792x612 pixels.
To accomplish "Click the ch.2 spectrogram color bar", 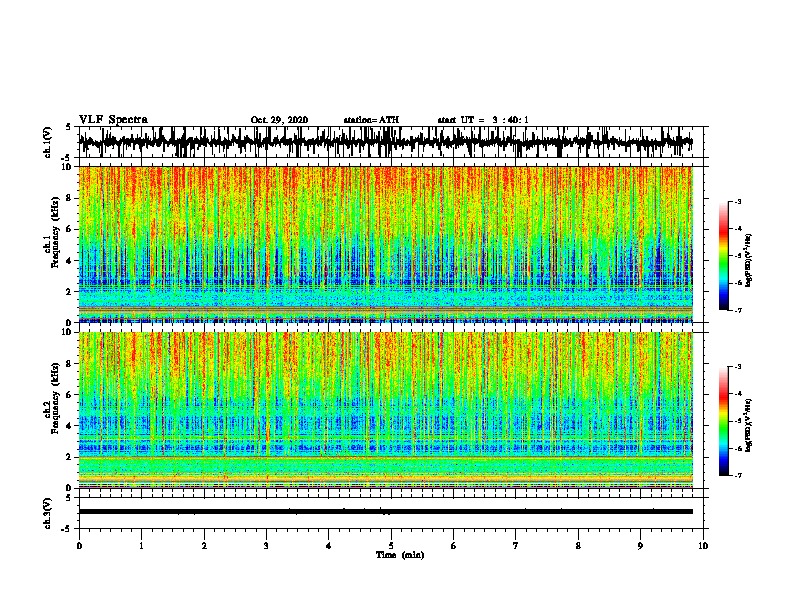I will point(723,421).
